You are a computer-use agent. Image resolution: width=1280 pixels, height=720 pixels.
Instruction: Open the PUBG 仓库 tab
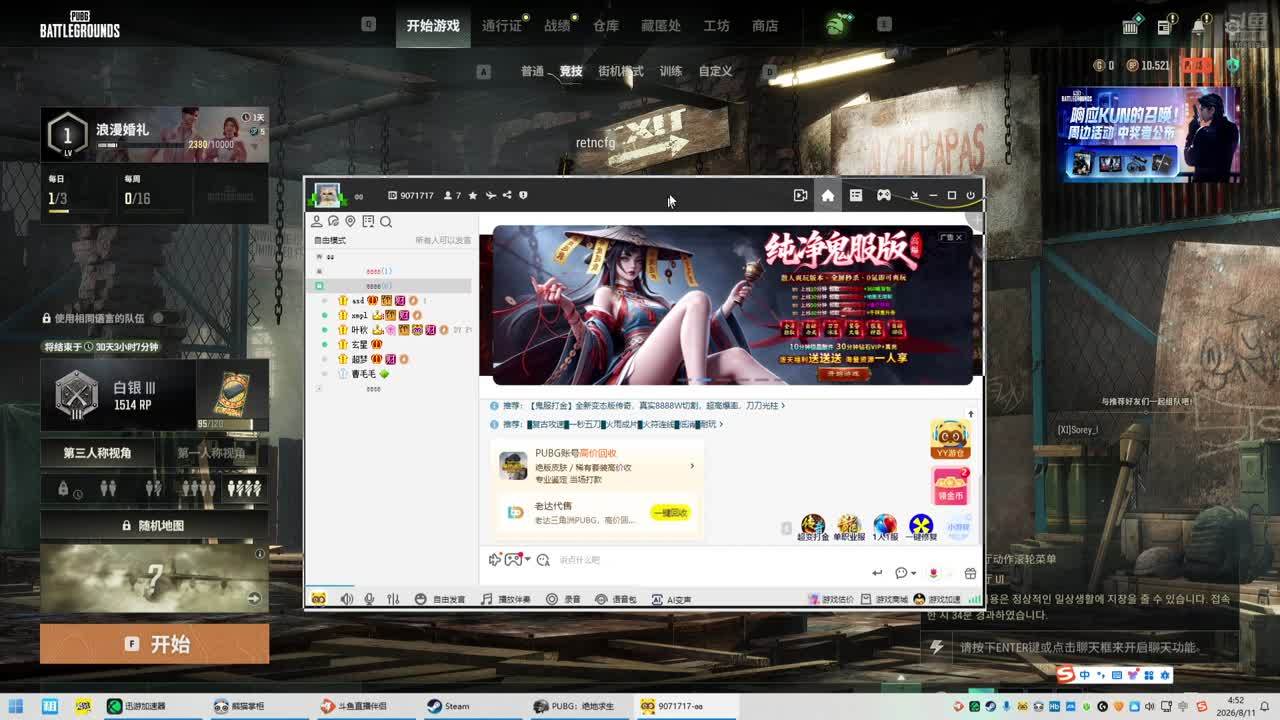click(606, 26)
